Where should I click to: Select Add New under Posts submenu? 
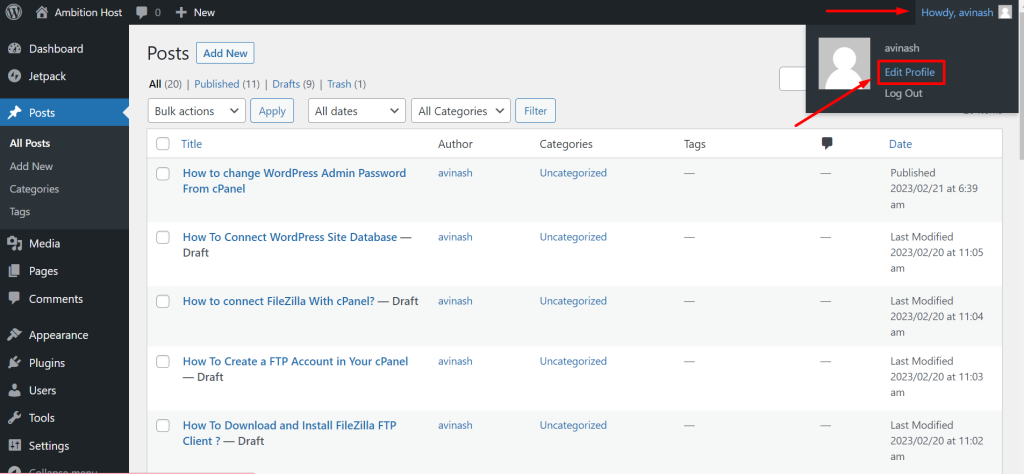coord(31,166)
